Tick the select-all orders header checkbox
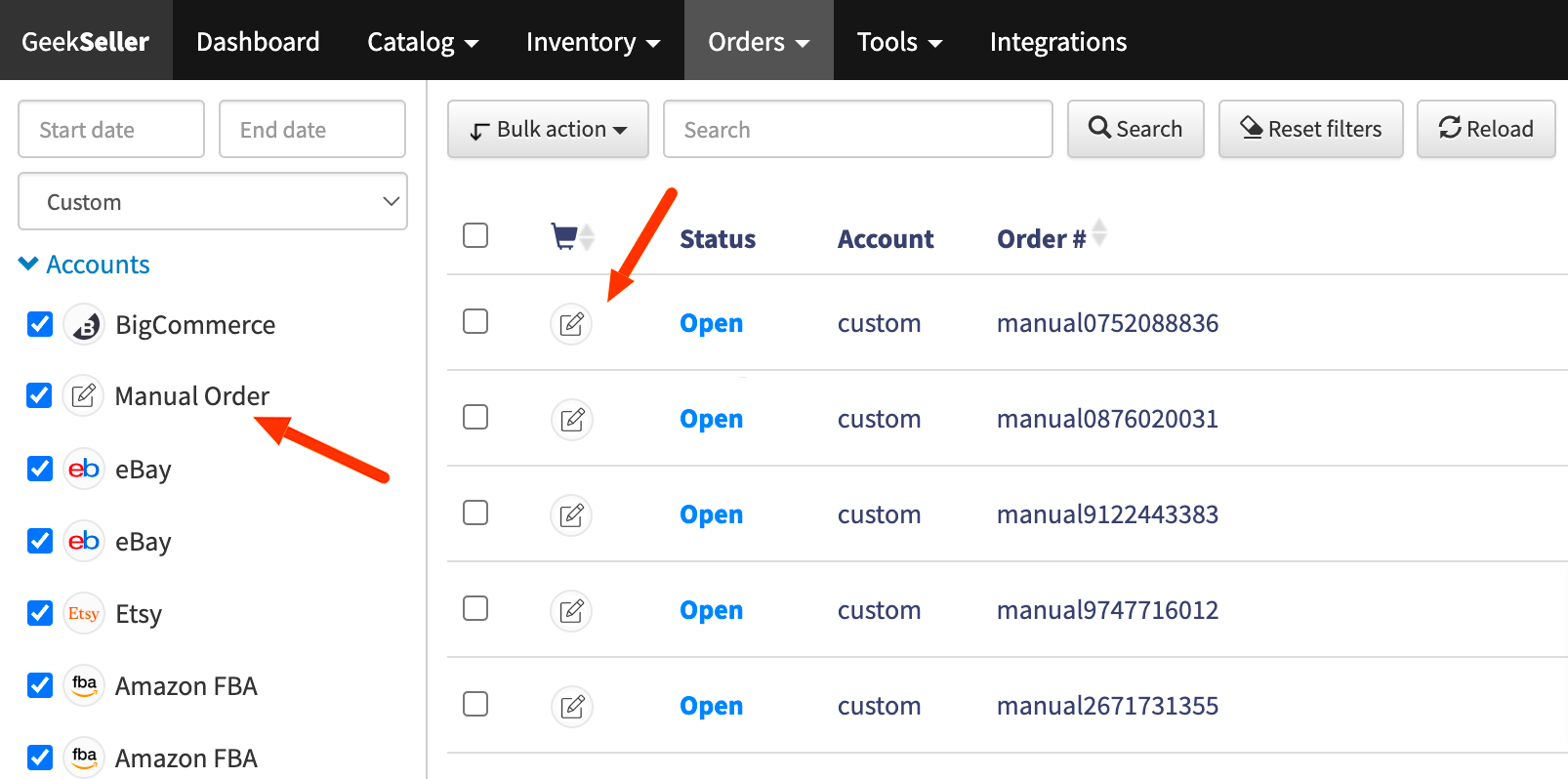This screenshot has width=1568, height=779. point(475,235)
